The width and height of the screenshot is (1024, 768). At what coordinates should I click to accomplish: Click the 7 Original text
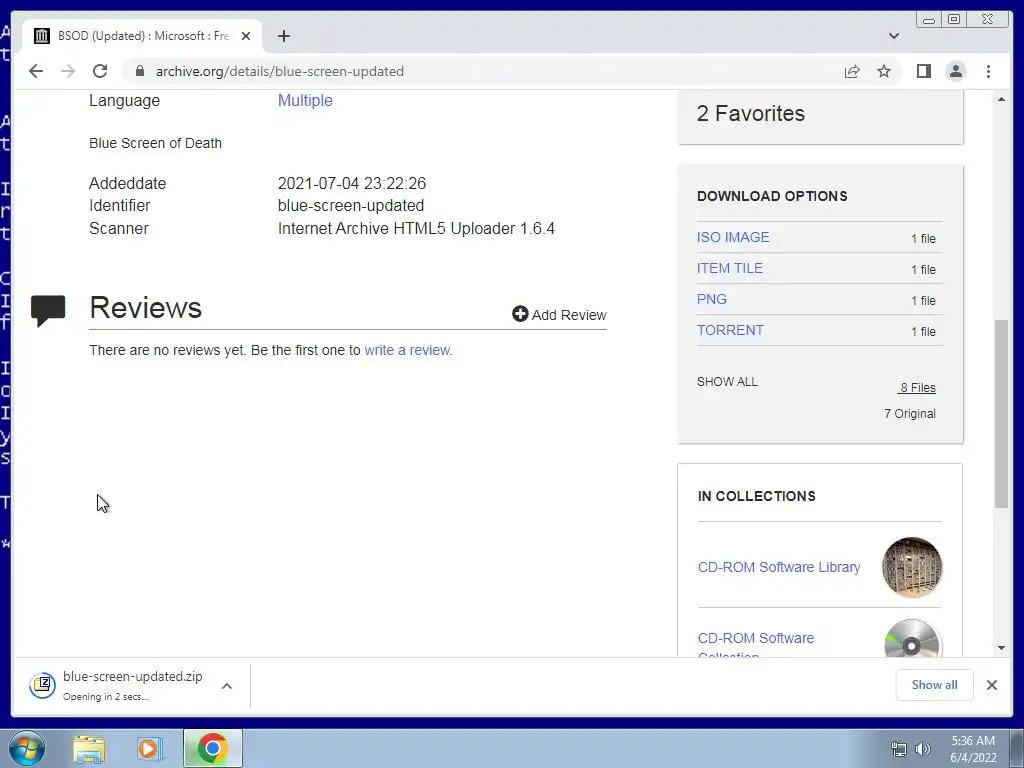[910, 413]
